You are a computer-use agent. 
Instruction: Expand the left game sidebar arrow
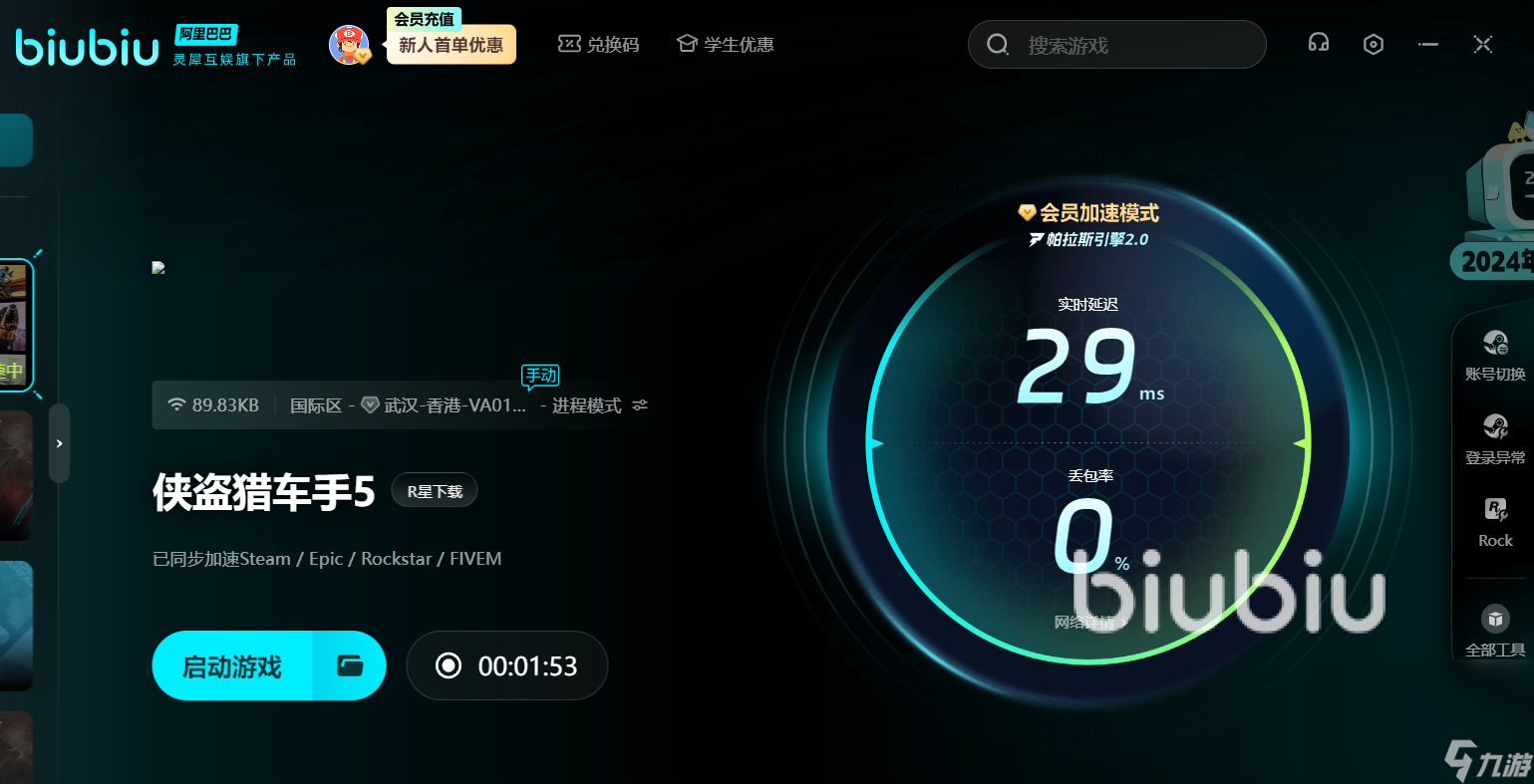pyautogui.click(x=60, y=443)
